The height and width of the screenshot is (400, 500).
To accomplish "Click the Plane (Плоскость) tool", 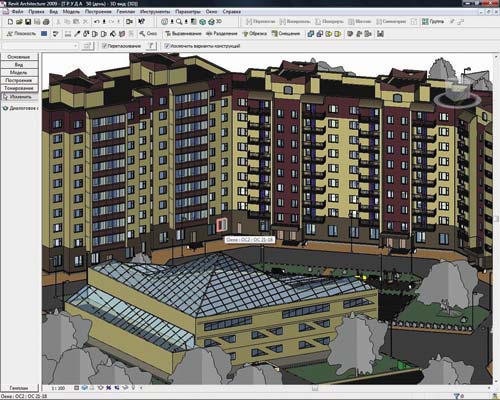I will pos(21,34).
